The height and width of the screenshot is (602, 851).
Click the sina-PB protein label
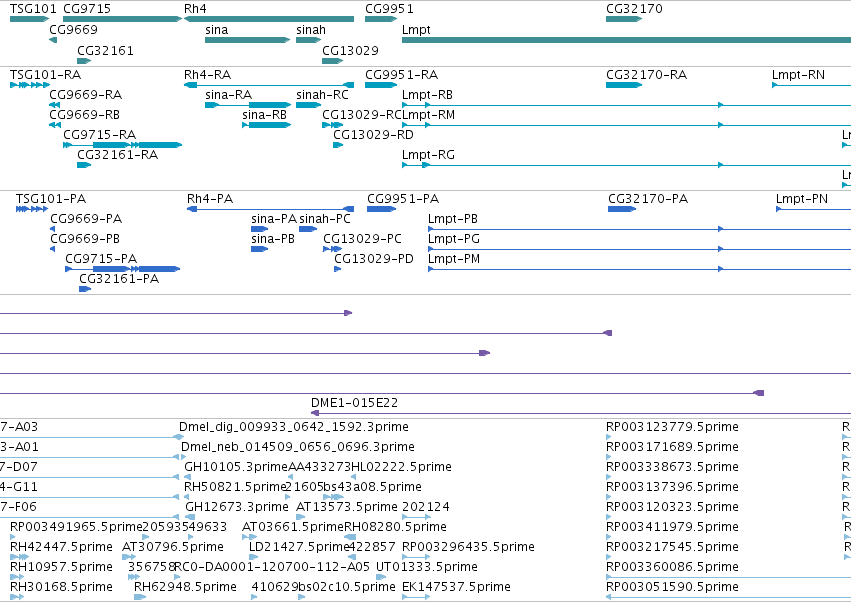273,239
